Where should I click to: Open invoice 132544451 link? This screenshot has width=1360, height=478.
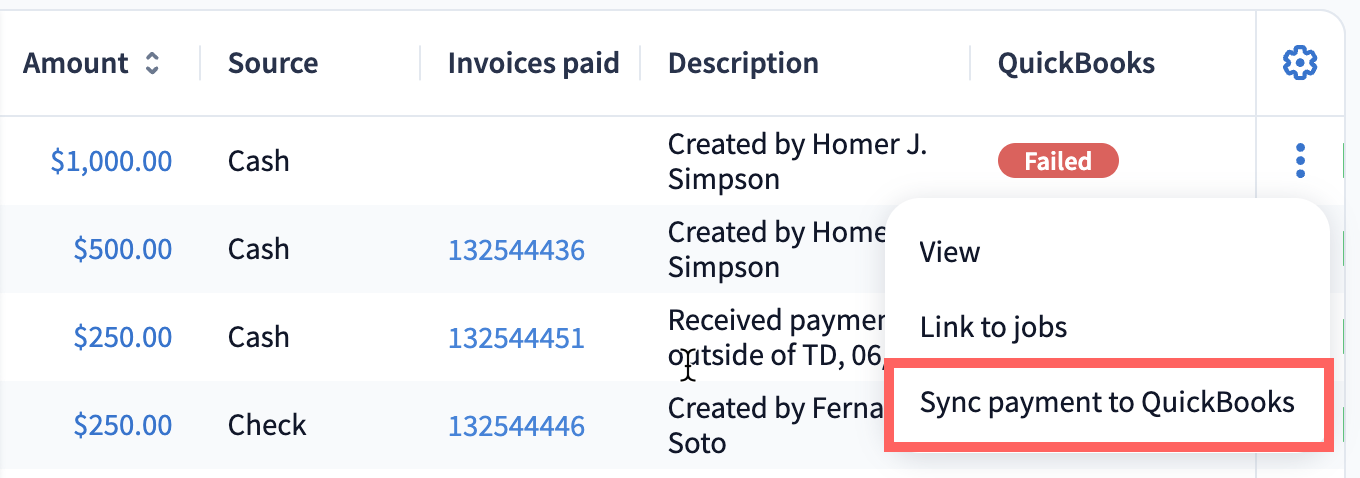(516, 337)
